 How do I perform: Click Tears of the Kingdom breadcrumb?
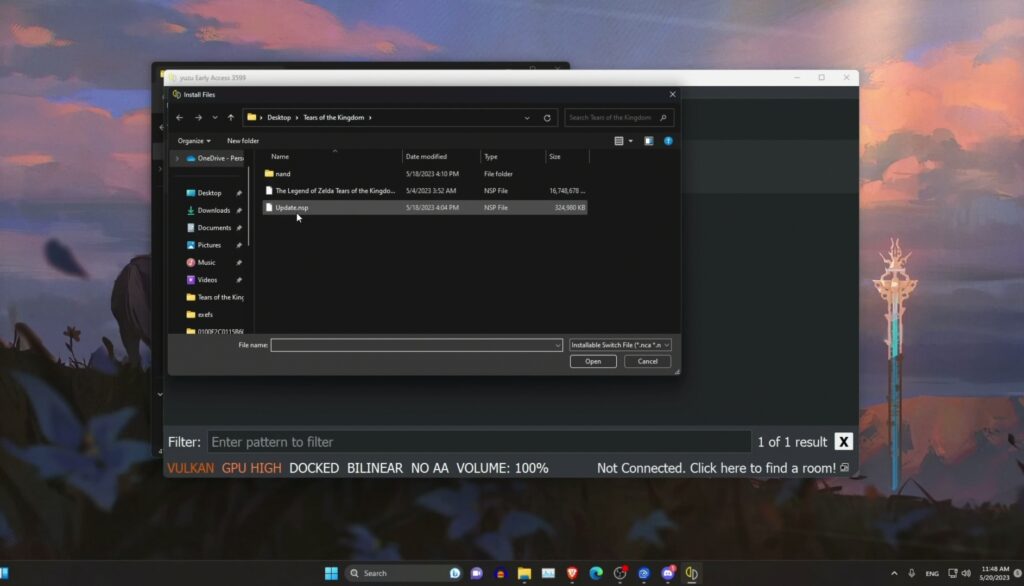[334, 118]
